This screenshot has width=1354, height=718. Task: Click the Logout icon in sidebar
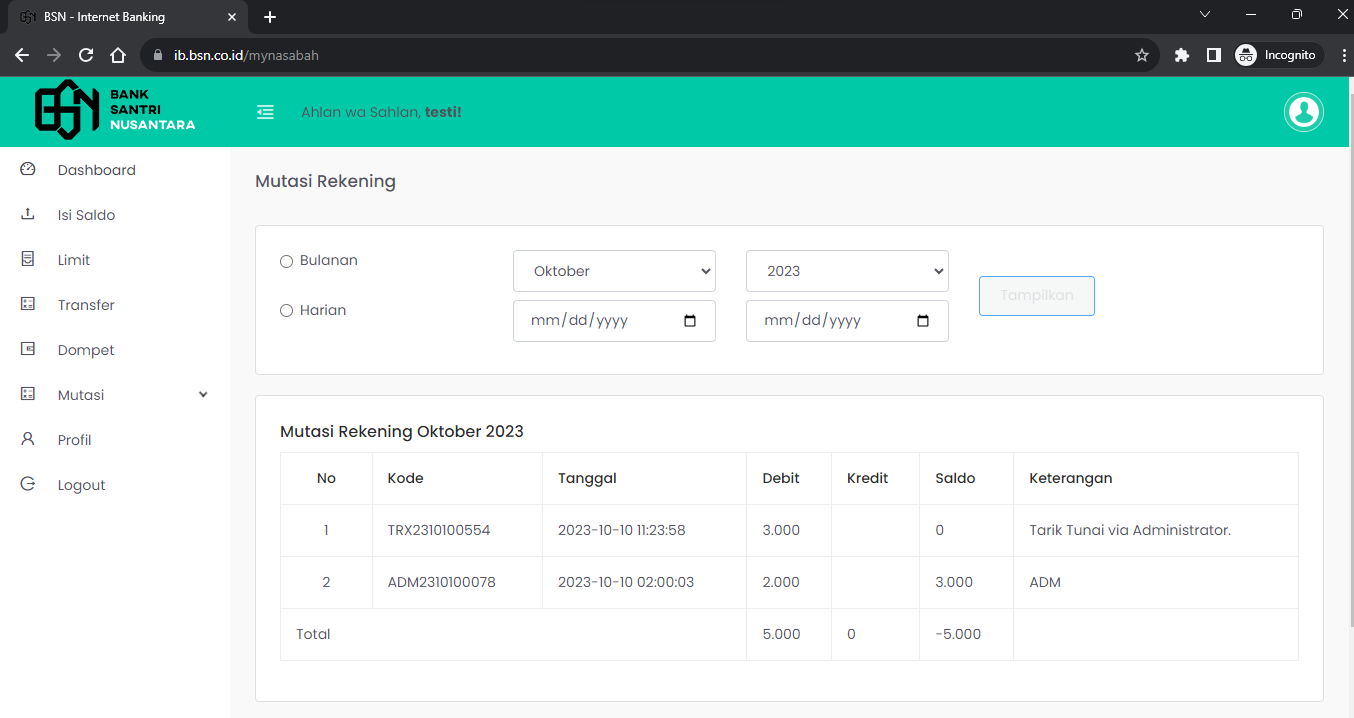[x=28, y=485]
